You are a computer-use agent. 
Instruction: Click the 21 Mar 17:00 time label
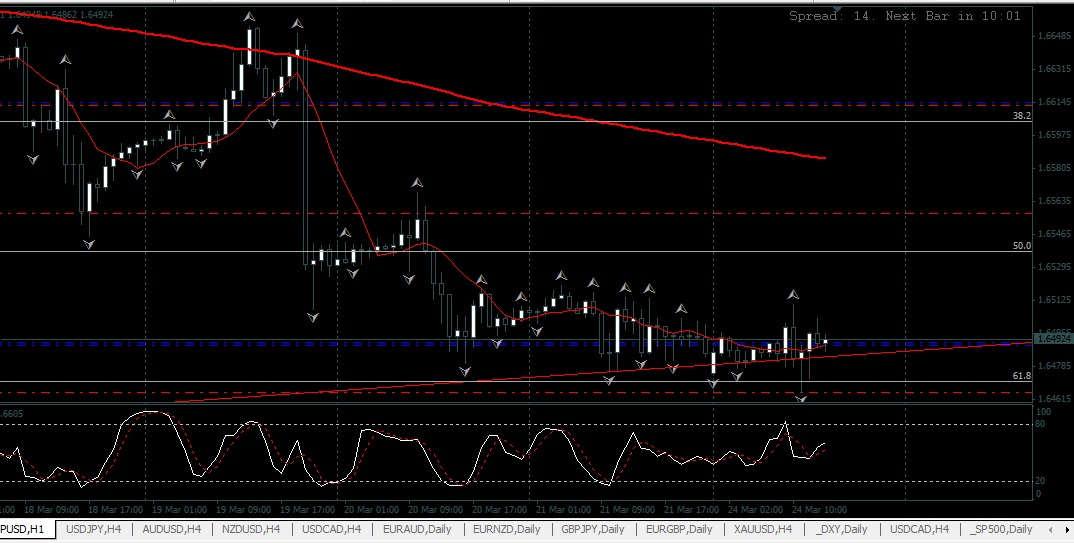click(692, 509)
